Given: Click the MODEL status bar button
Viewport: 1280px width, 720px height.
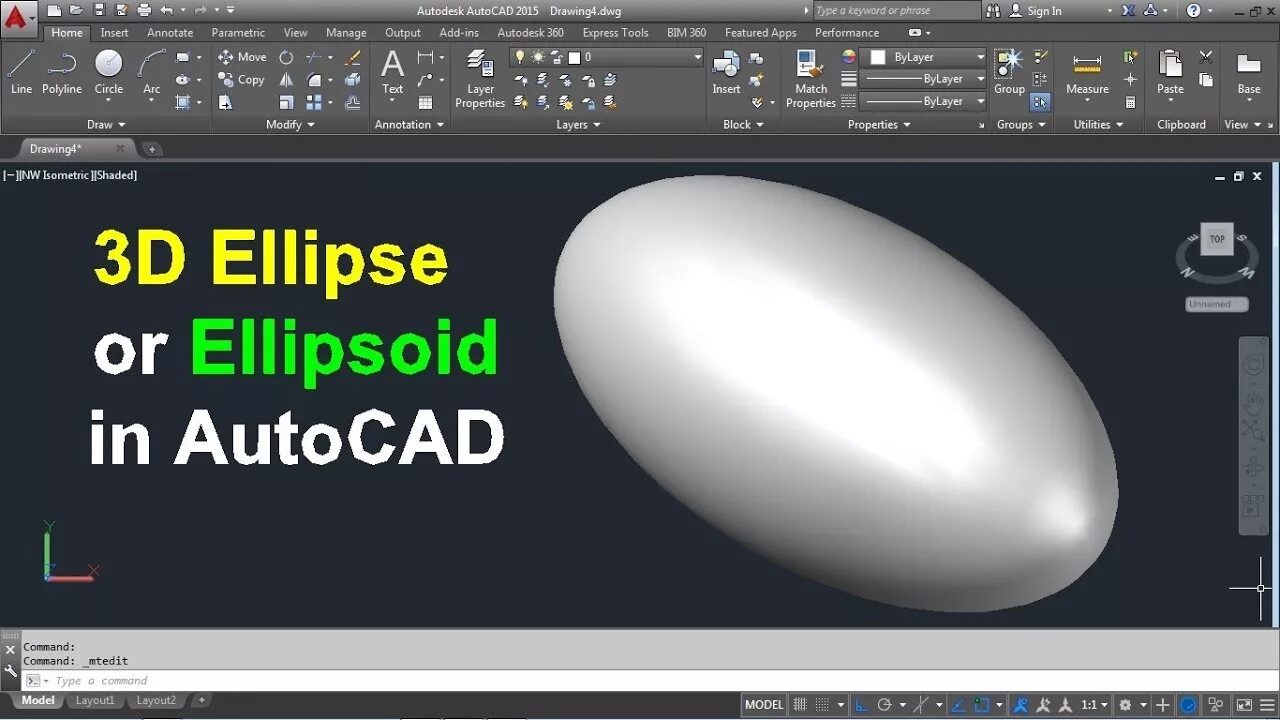Looking at the screenshot, I should click(764, 704).
